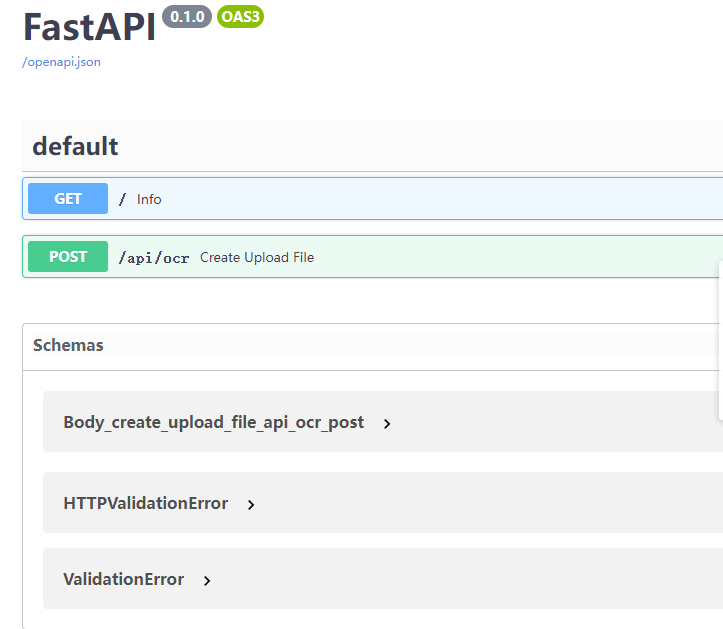Click the blue GET method badge
Image resolution: width=723 pixels, height=629 pixels.
click(x=68, y=199)
